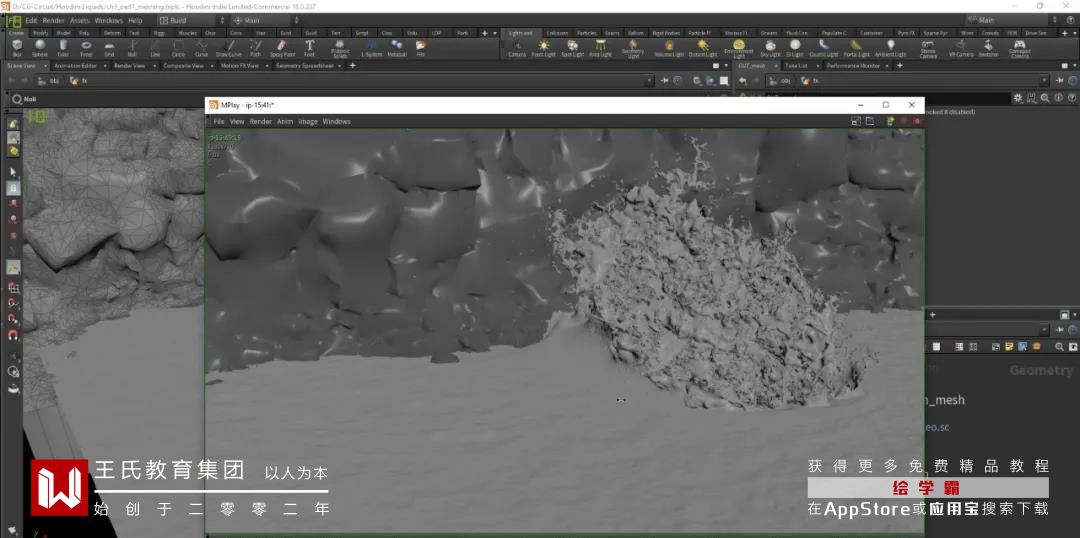Add a Portal Light from the shelf

tap(857, 48)
